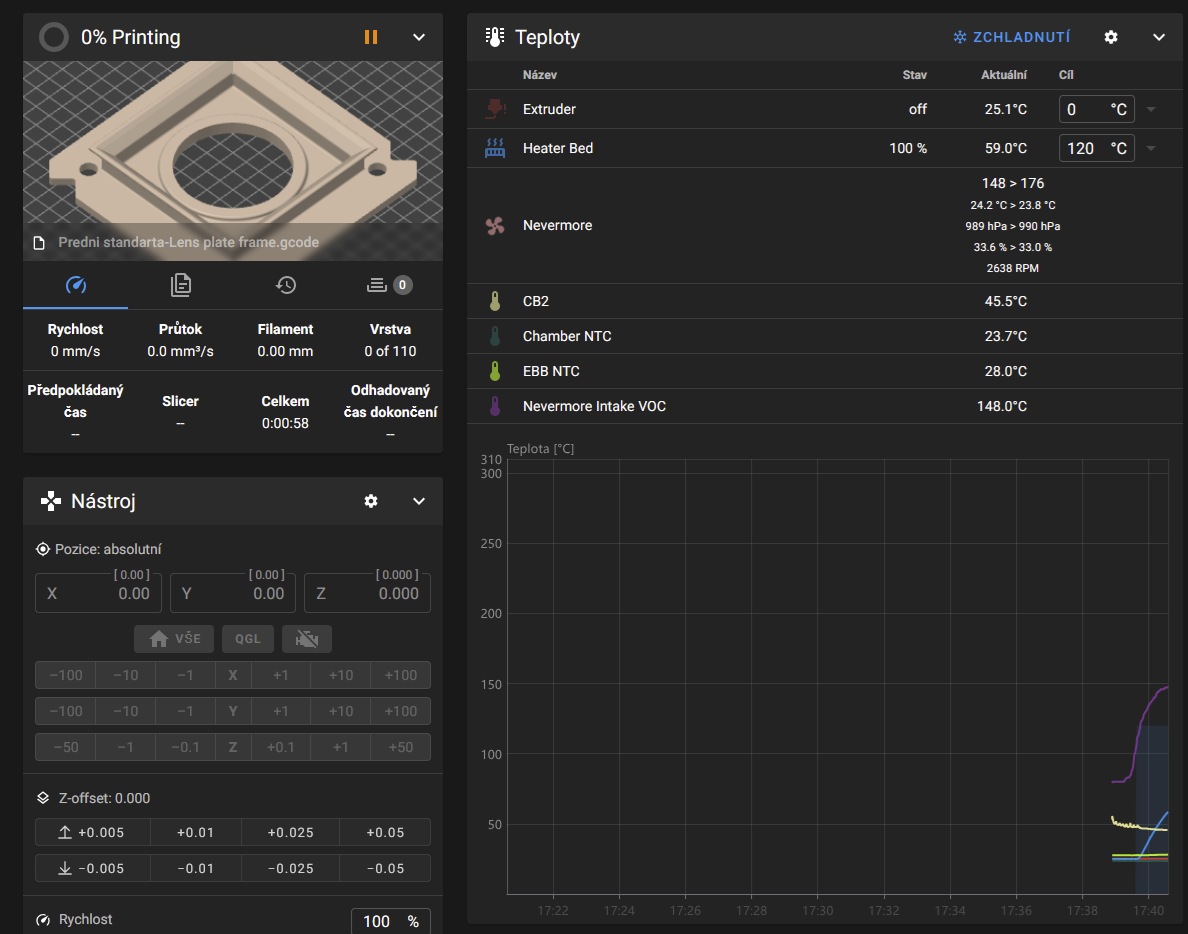Open the Teploty panel settings gear
Viewport: 1188px width, 934px height.
pos(1111,37)
